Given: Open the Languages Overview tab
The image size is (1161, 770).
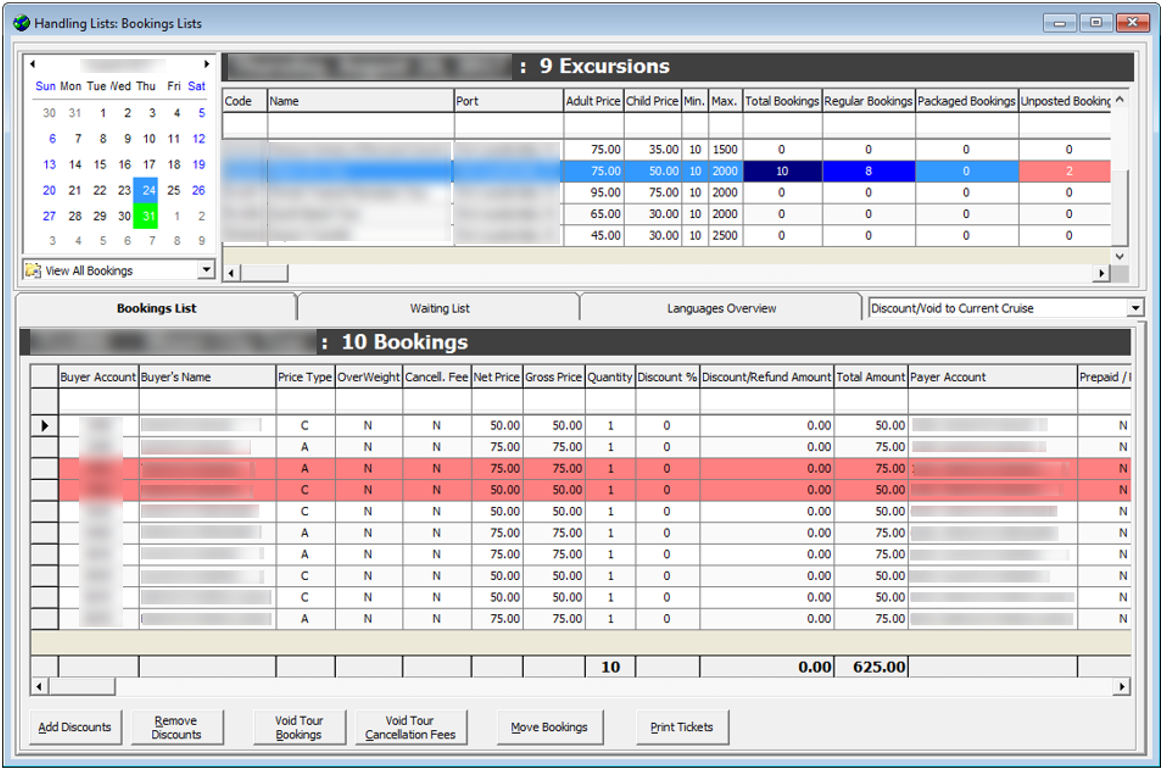Looking at the screenshot, I should click(721, 308).
